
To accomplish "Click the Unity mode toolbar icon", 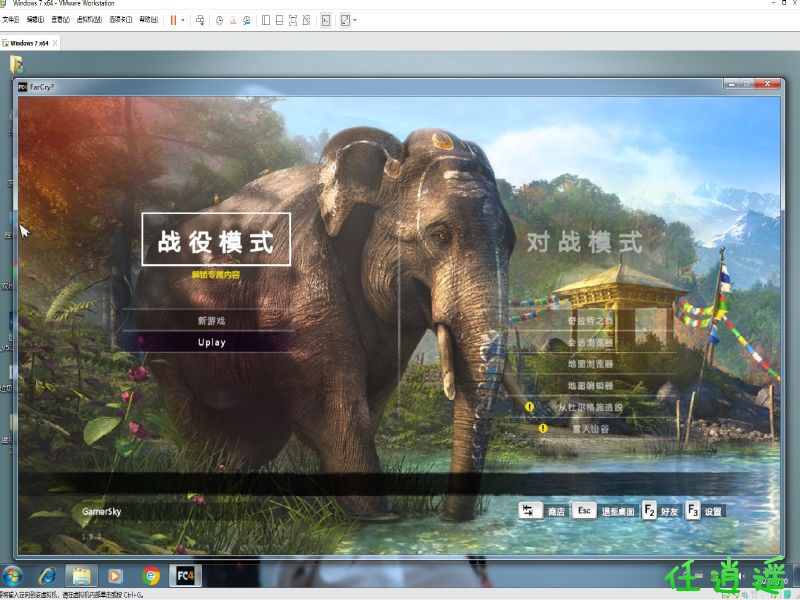I will (307, 20).
